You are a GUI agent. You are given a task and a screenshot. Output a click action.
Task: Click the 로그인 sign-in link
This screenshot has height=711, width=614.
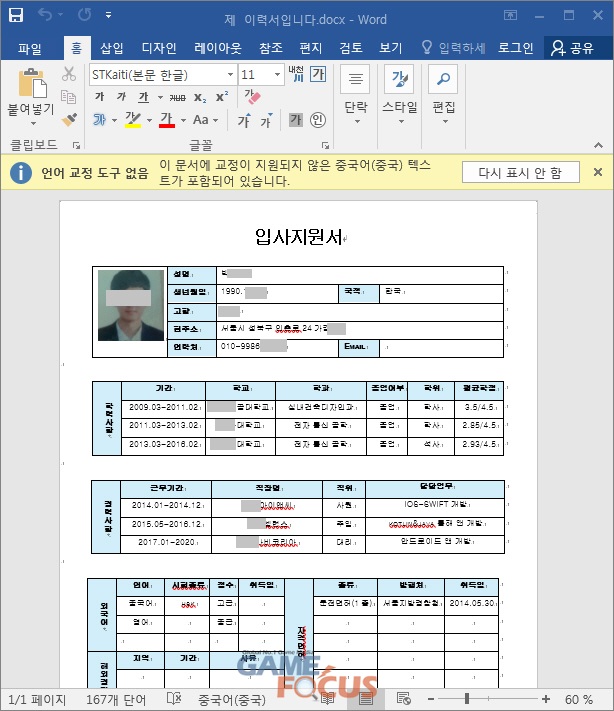(x=516, y=48)
